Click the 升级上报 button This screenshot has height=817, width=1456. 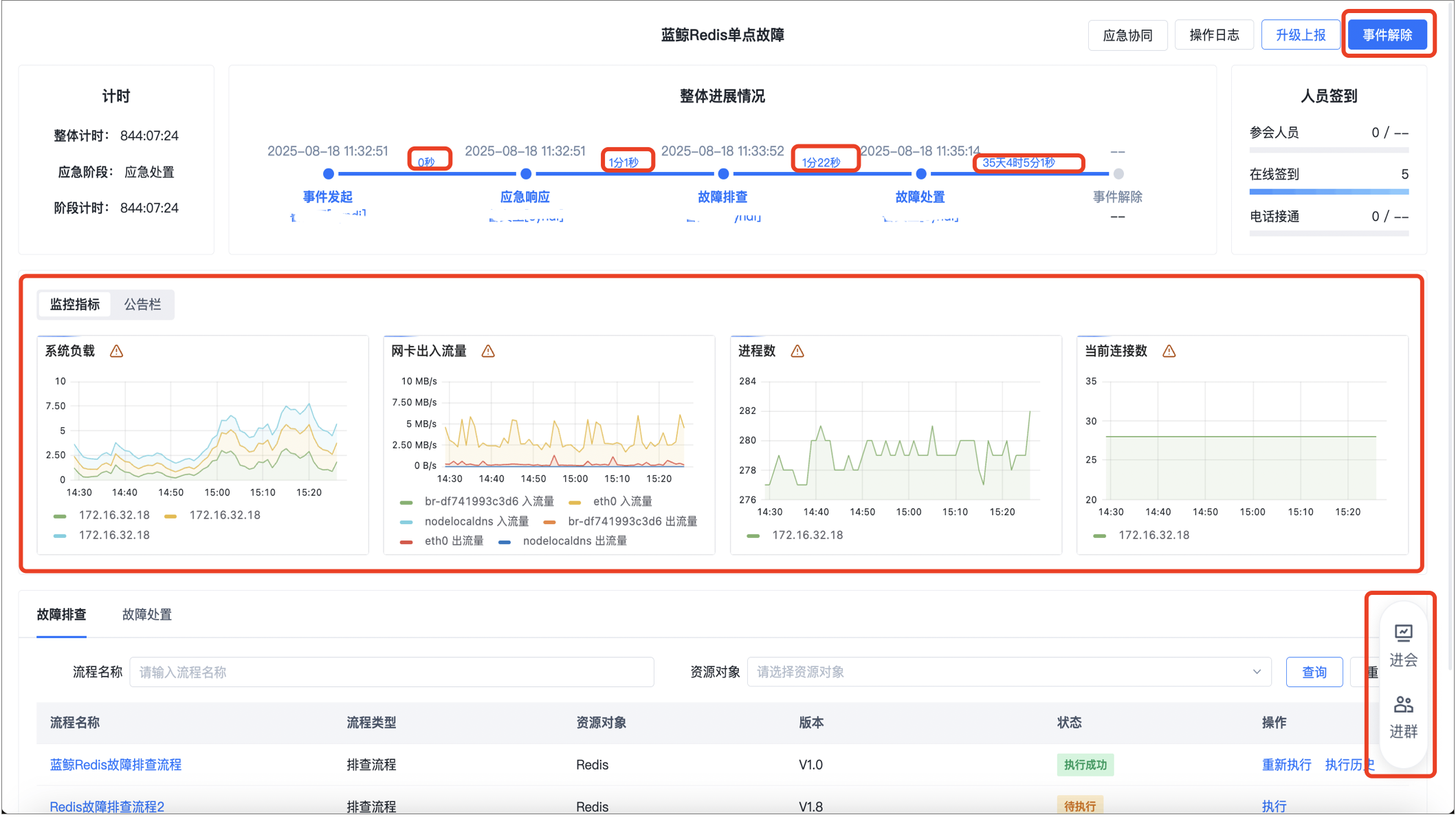(x=1300, y=35)
